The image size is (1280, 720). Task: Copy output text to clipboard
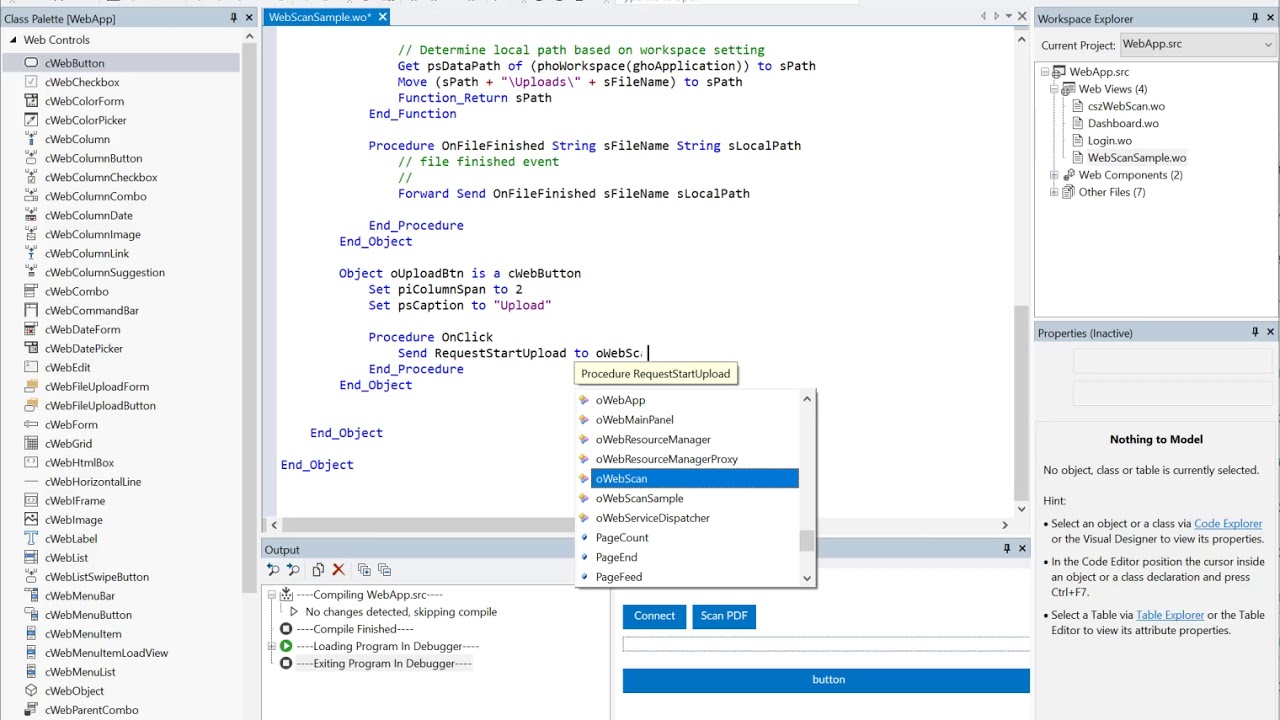(318, 570)
